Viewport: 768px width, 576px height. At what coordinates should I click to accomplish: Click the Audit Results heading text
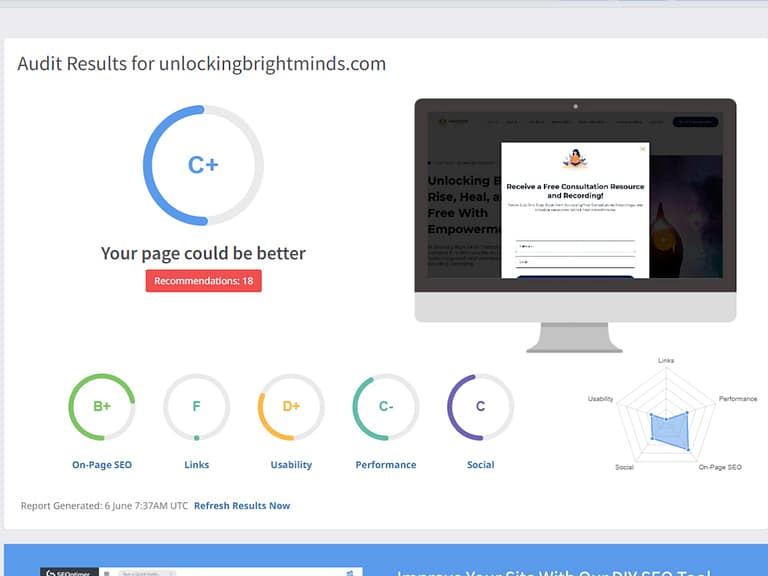click(201, 64)
